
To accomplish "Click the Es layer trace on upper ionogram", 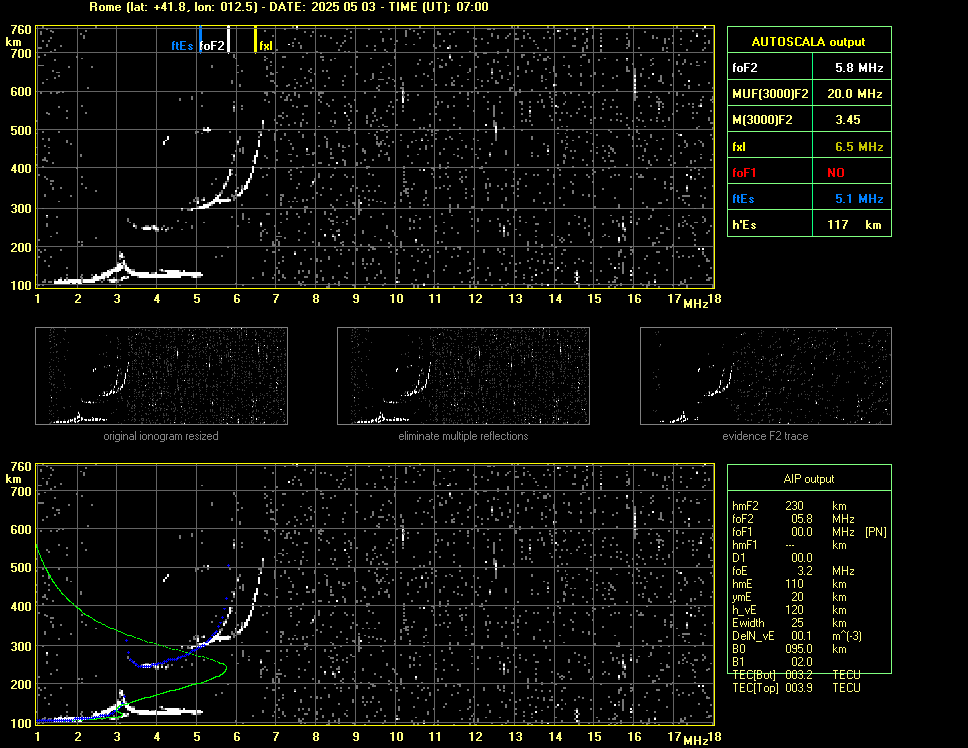I will pyautogui.click(x=164, y=273).
